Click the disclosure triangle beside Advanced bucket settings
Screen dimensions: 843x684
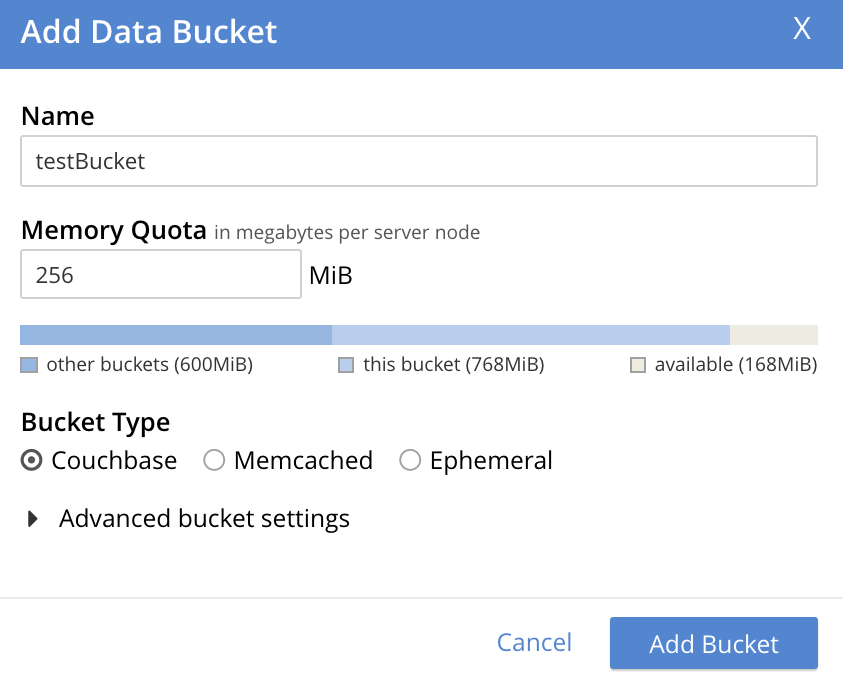[x=33, y=518]
